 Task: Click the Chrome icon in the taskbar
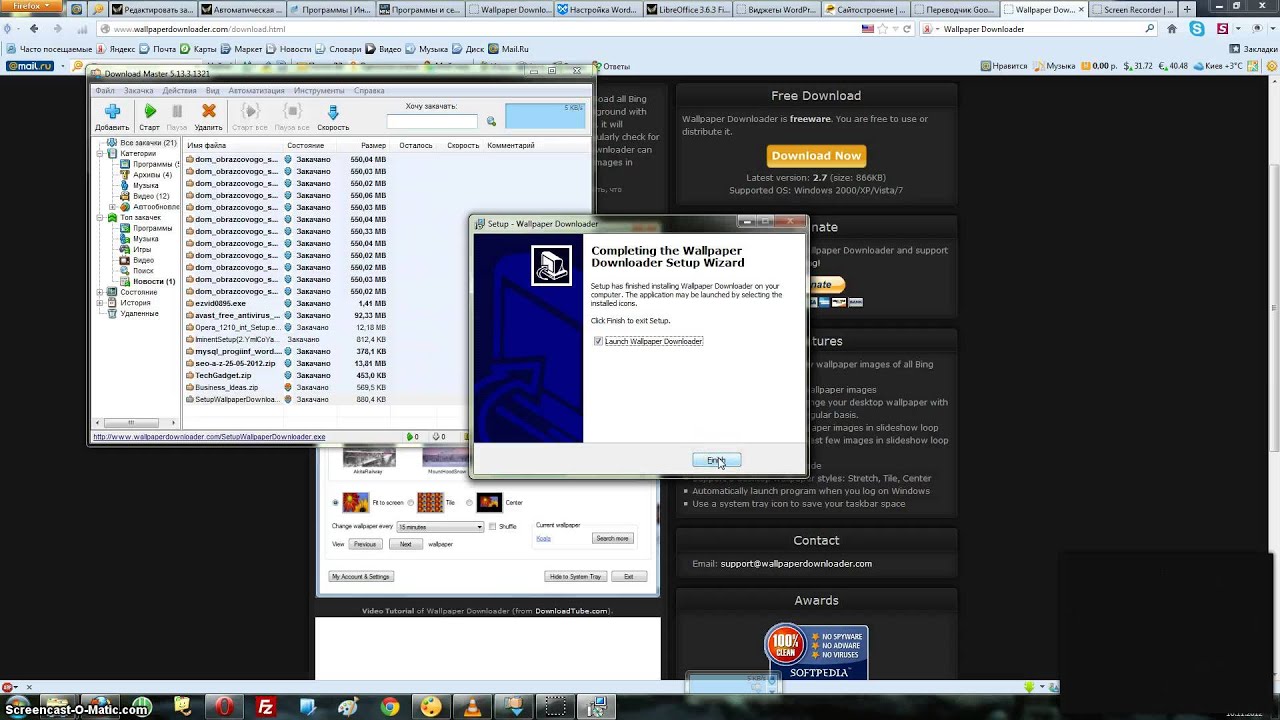pyautogui.click(x=390, y=707)
